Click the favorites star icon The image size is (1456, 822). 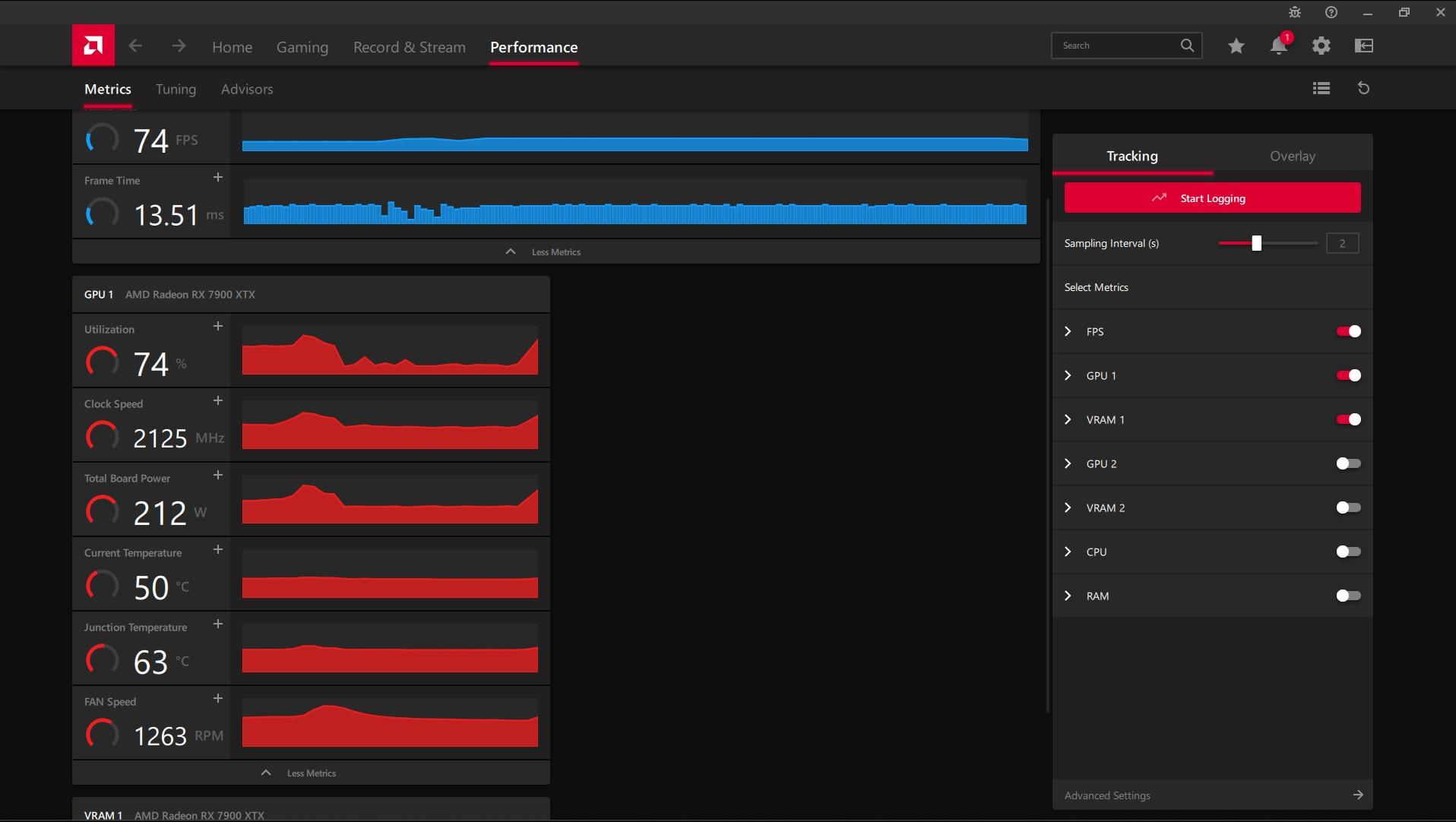(1236, 46)
